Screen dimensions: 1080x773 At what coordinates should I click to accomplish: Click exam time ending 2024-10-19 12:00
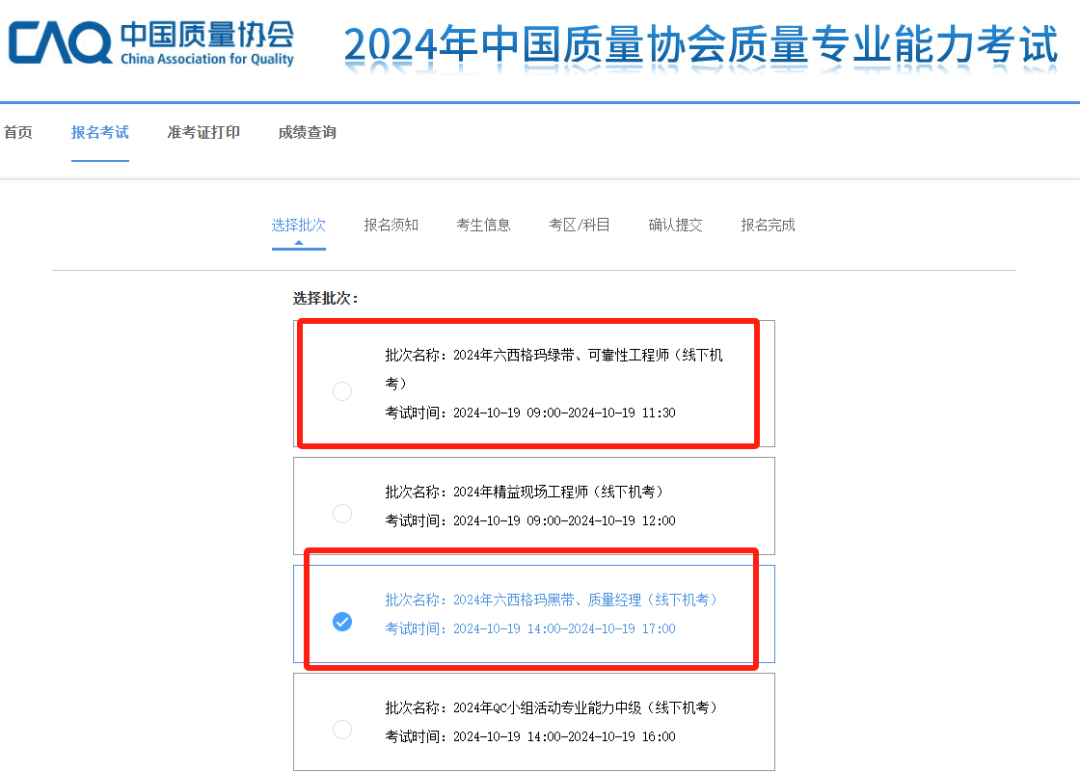pos(530,521)
